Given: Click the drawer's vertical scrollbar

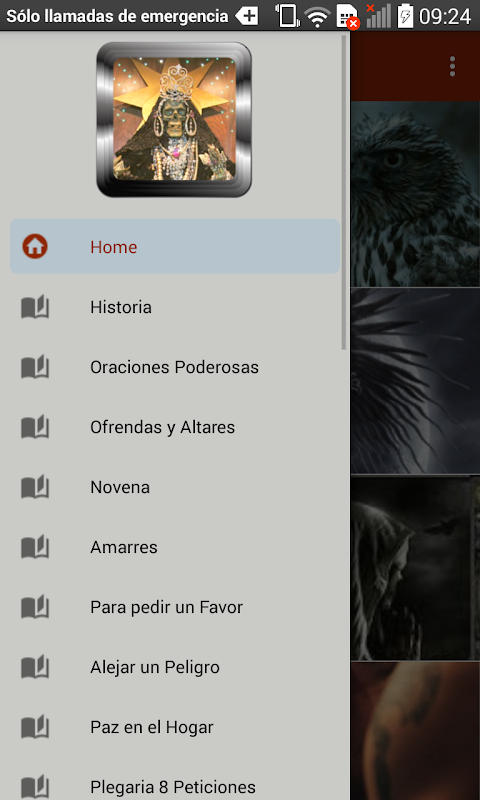Looking at the screenshot, I should point(344,192).
